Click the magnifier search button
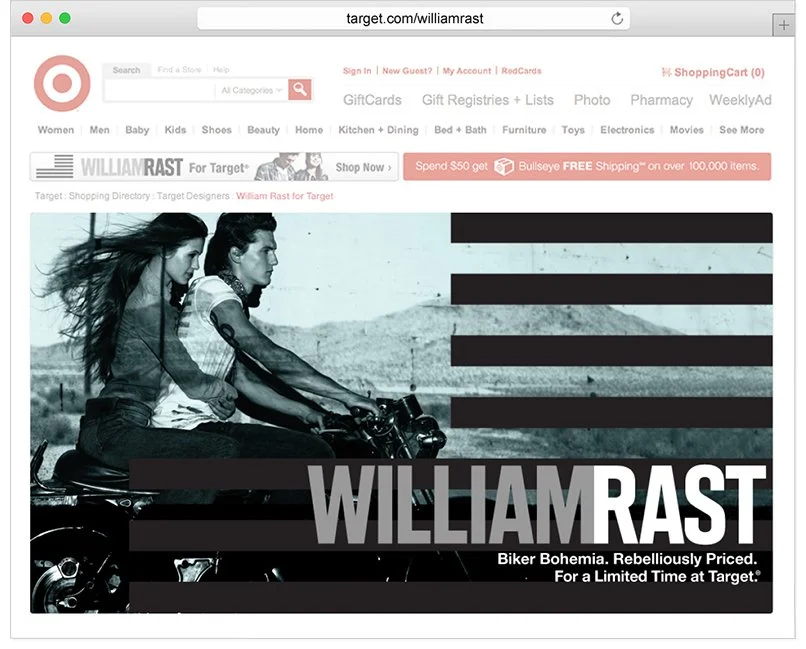806x649 pixels. click(300, 89)
